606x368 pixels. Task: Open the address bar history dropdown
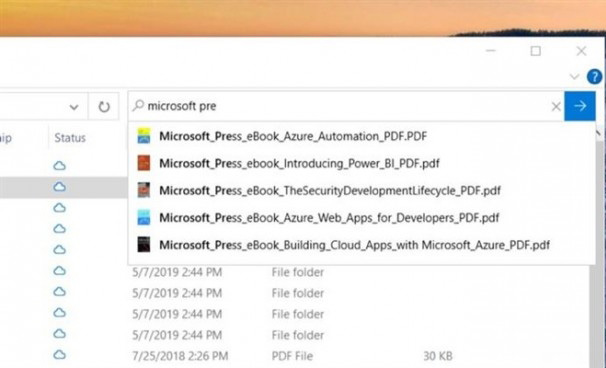74,107
